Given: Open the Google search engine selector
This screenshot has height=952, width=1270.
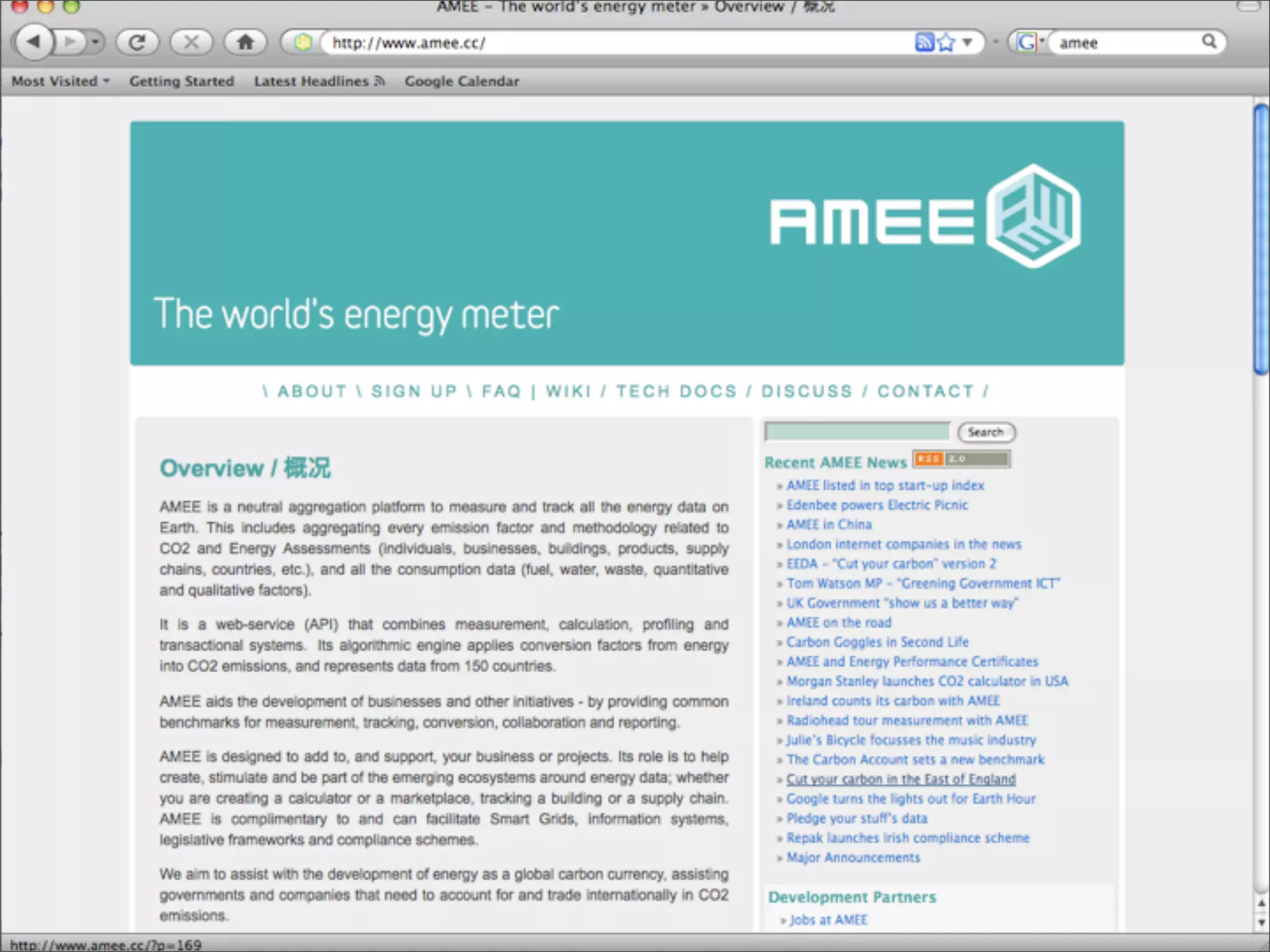Looking at the screenshot, I should click(1029, 42).
